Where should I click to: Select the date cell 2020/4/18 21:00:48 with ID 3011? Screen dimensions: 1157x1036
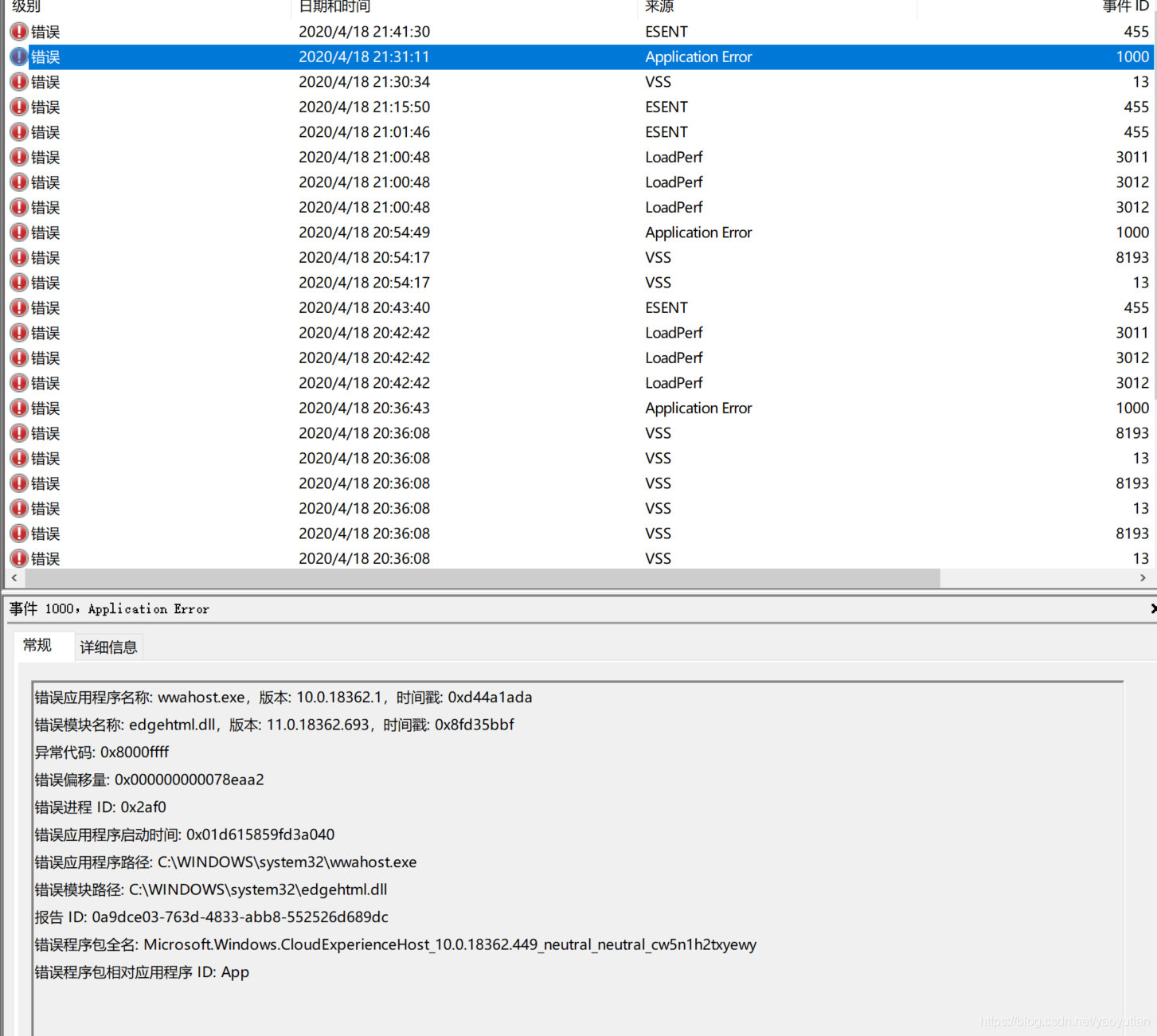365,157
